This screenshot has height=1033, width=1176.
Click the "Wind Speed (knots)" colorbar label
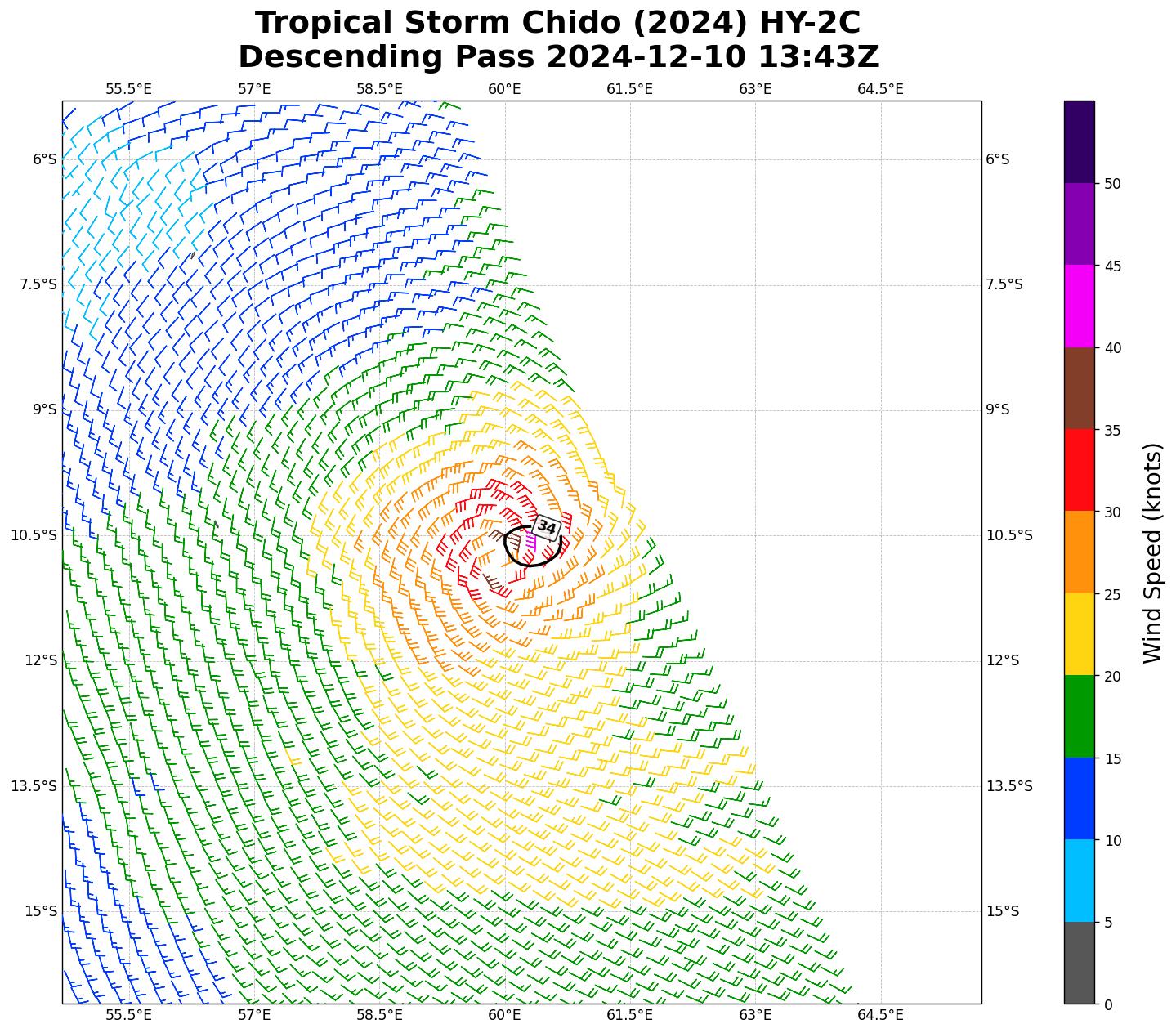[1152, 552]
